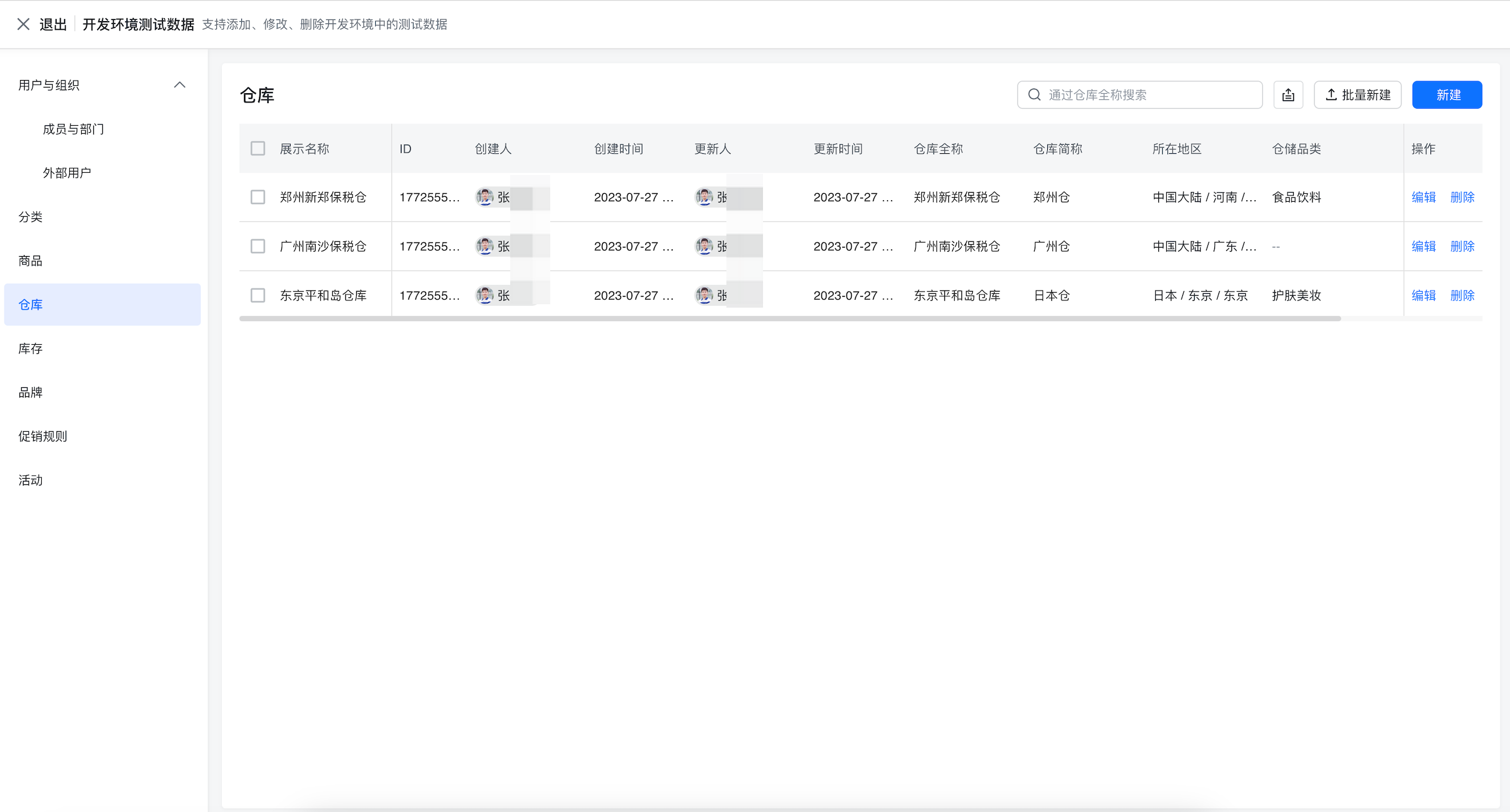Image resolution: width=1510 pixels, height=812 pixels.
Task: Check the 郑州新郑保税仓 row checkbox
Action: 258,197
